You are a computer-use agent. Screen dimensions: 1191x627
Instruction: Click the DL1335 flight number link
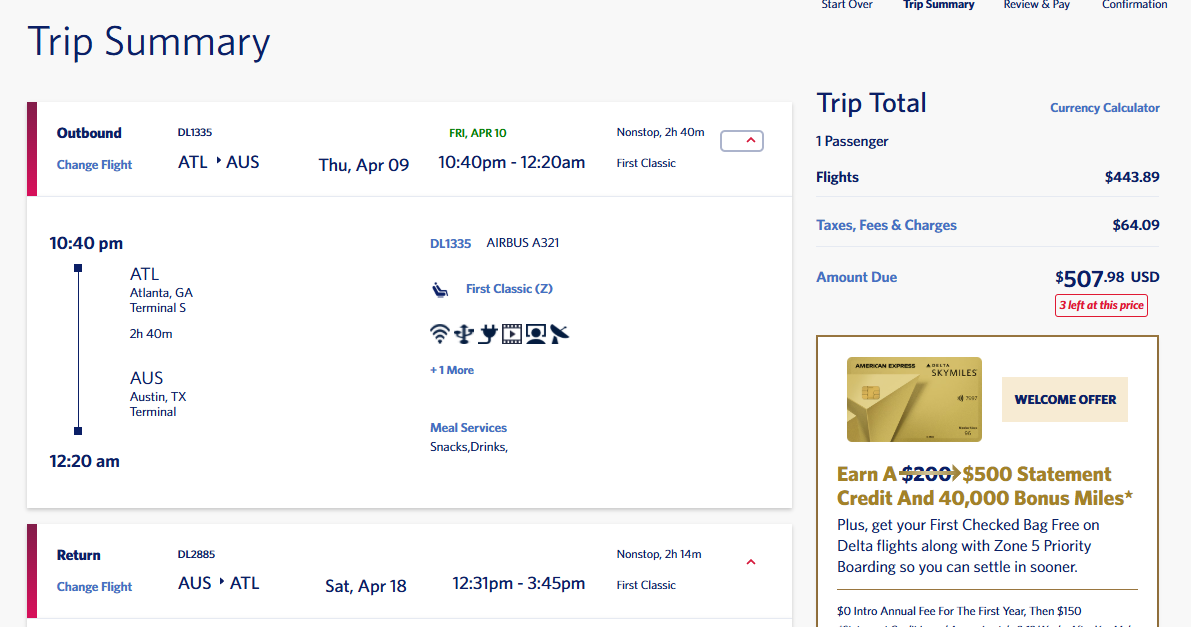[450, 243]
